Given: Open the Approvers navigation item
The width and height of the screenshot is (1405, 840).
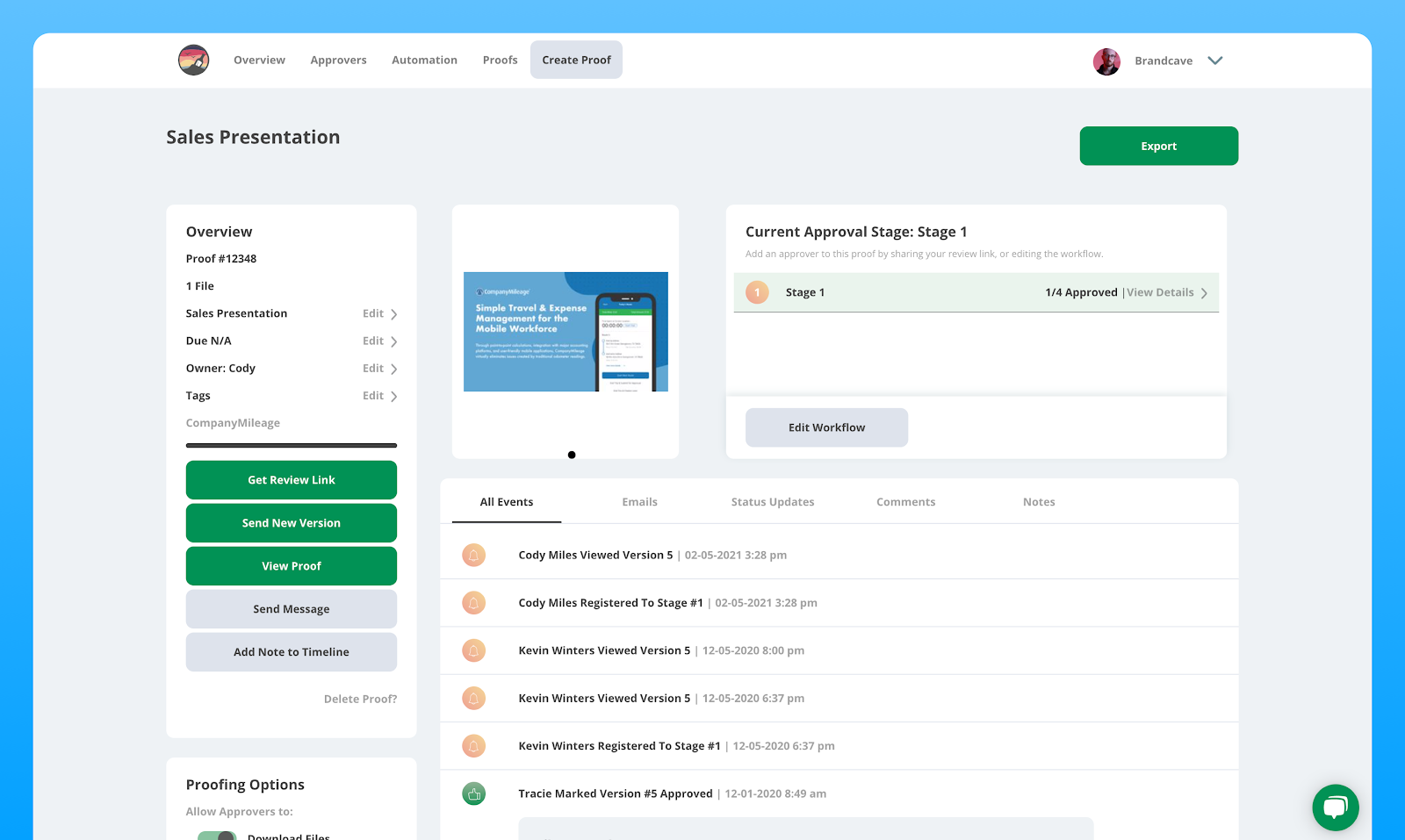Looking at the screenshot, I should [338, 61].
